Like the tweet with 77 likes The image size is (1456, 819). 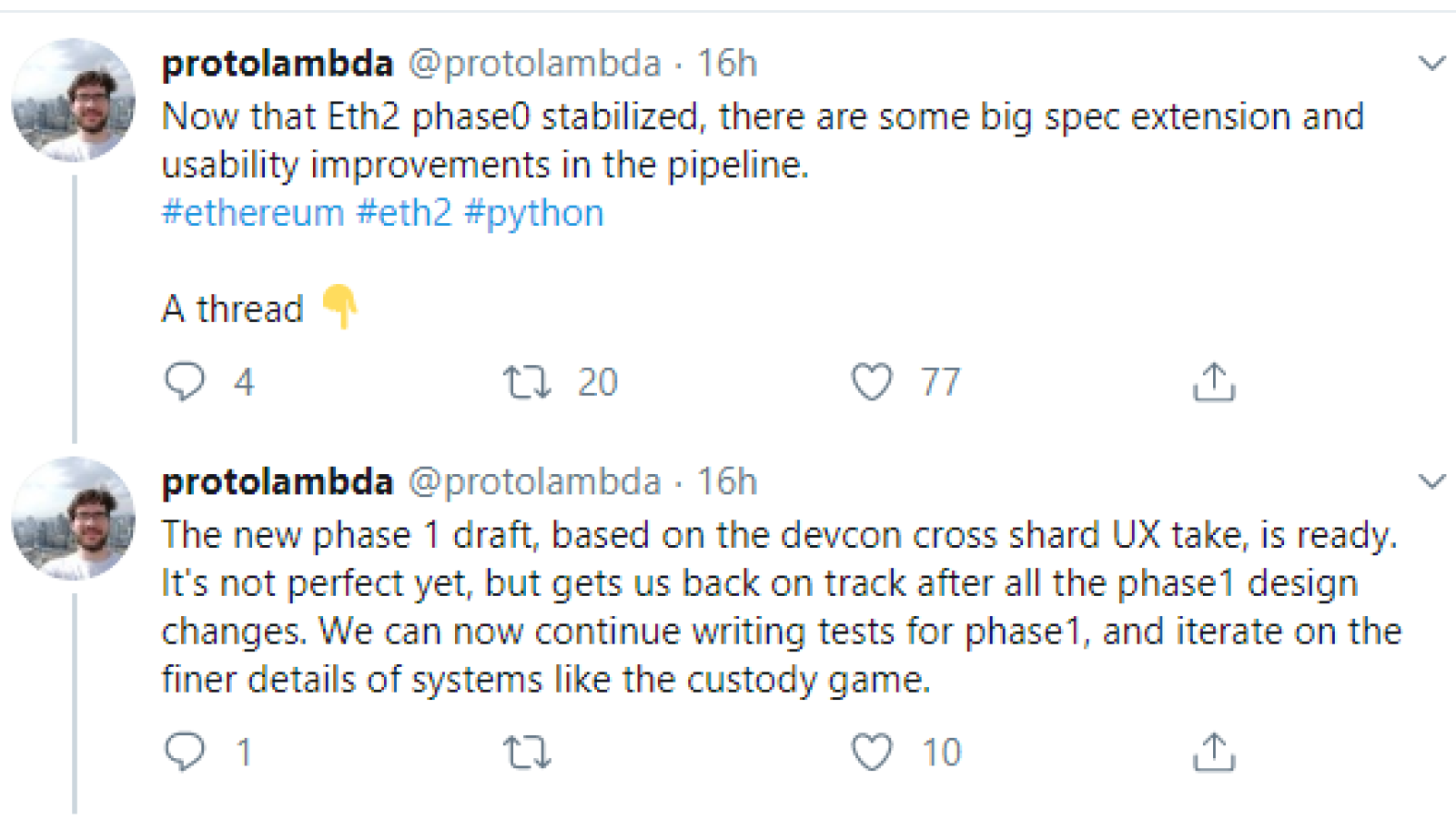pos(872,382)
